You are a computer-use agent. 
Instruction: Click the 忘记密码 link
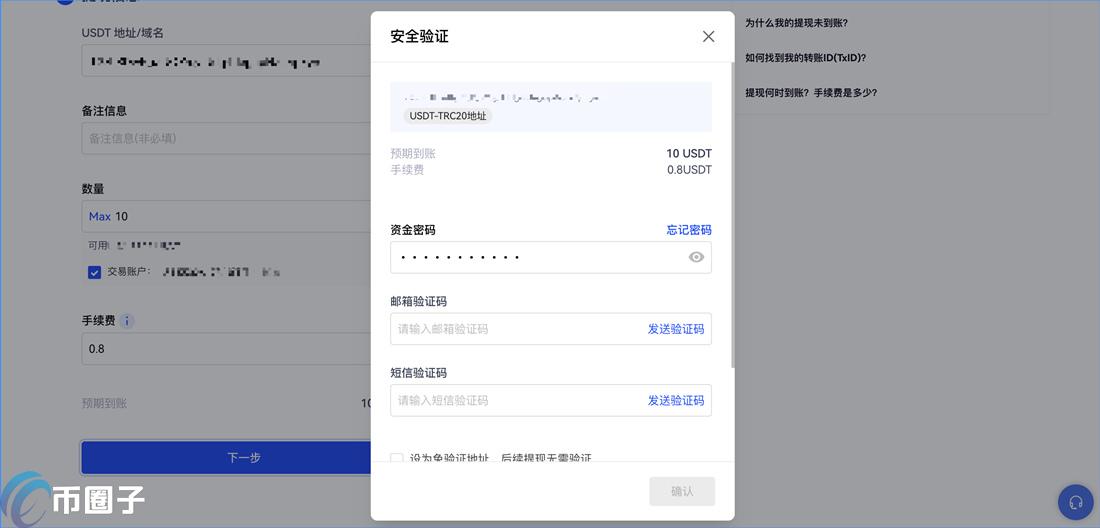689,230
